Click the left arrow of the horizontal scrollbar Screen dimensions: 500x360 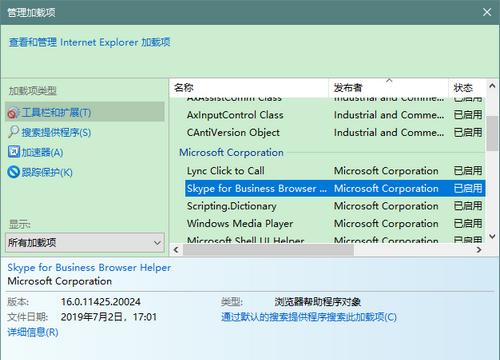176,250
